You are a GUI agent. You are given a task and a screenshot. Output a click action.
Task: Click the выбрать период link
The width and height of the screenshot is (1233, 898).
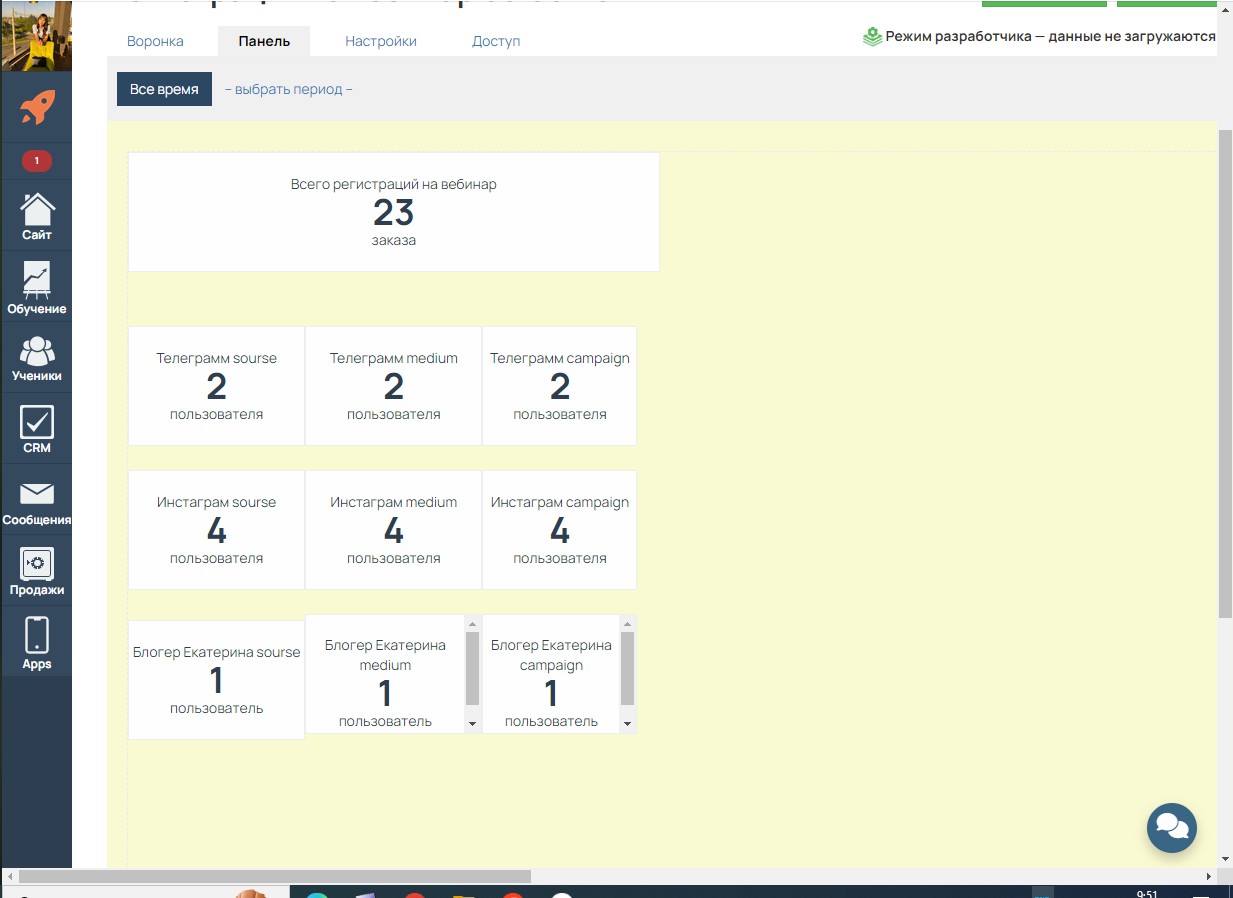[x=289, y=89]
